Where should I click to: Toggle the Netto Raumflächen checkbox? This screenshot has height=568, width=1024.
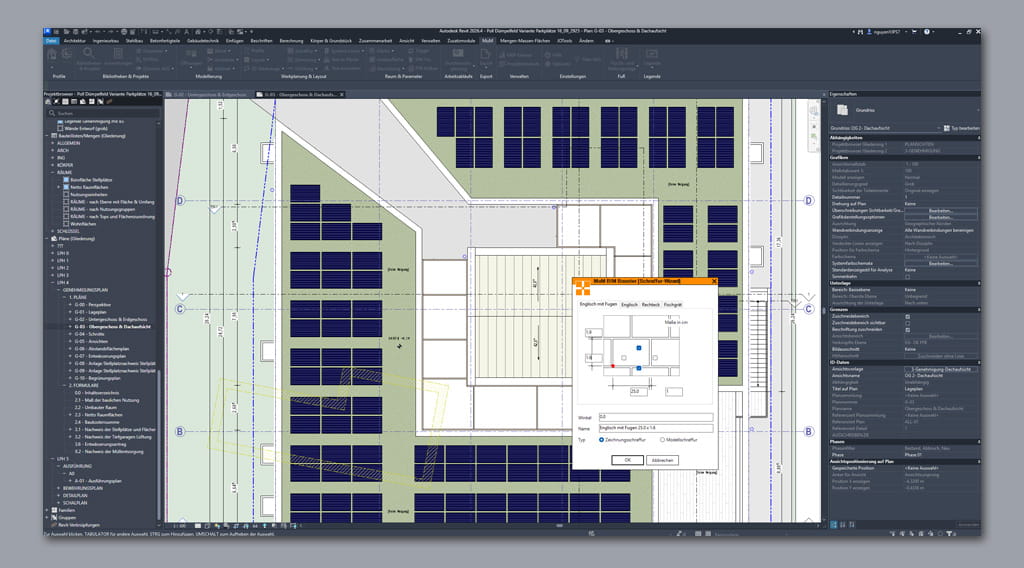coord(66,187)
